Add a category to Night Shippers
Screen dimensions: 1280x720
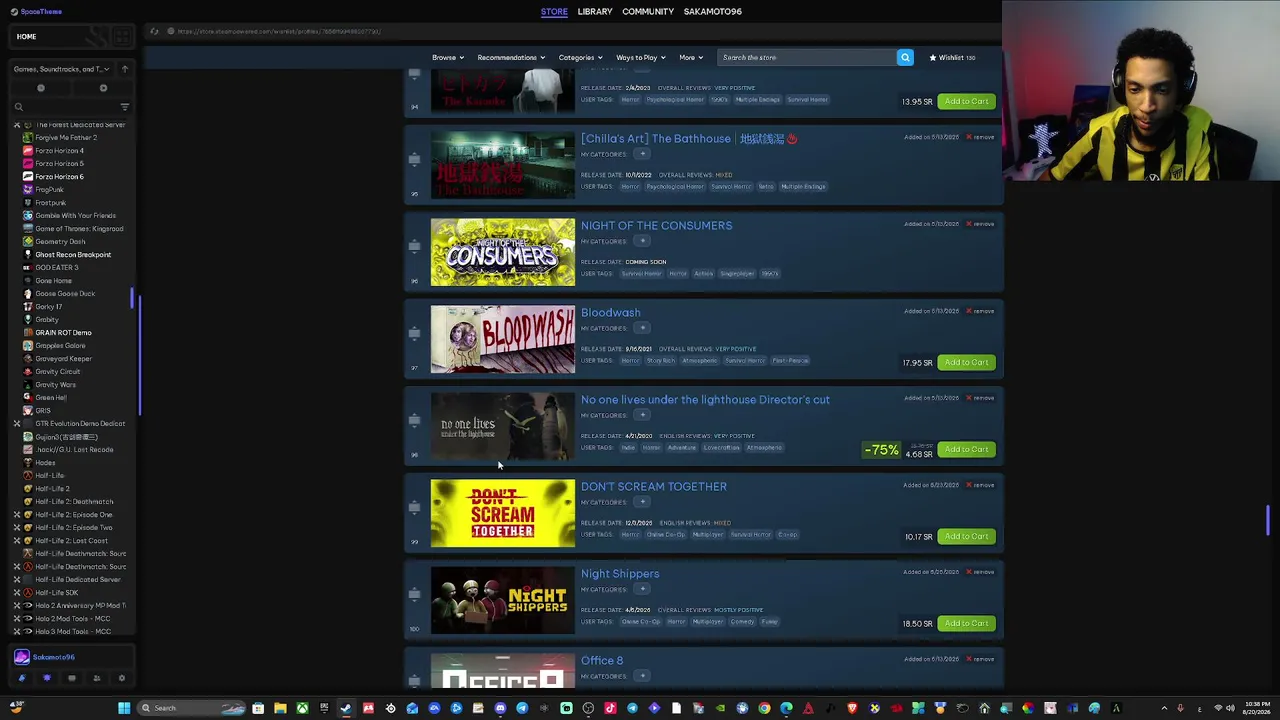coord(642,589)
